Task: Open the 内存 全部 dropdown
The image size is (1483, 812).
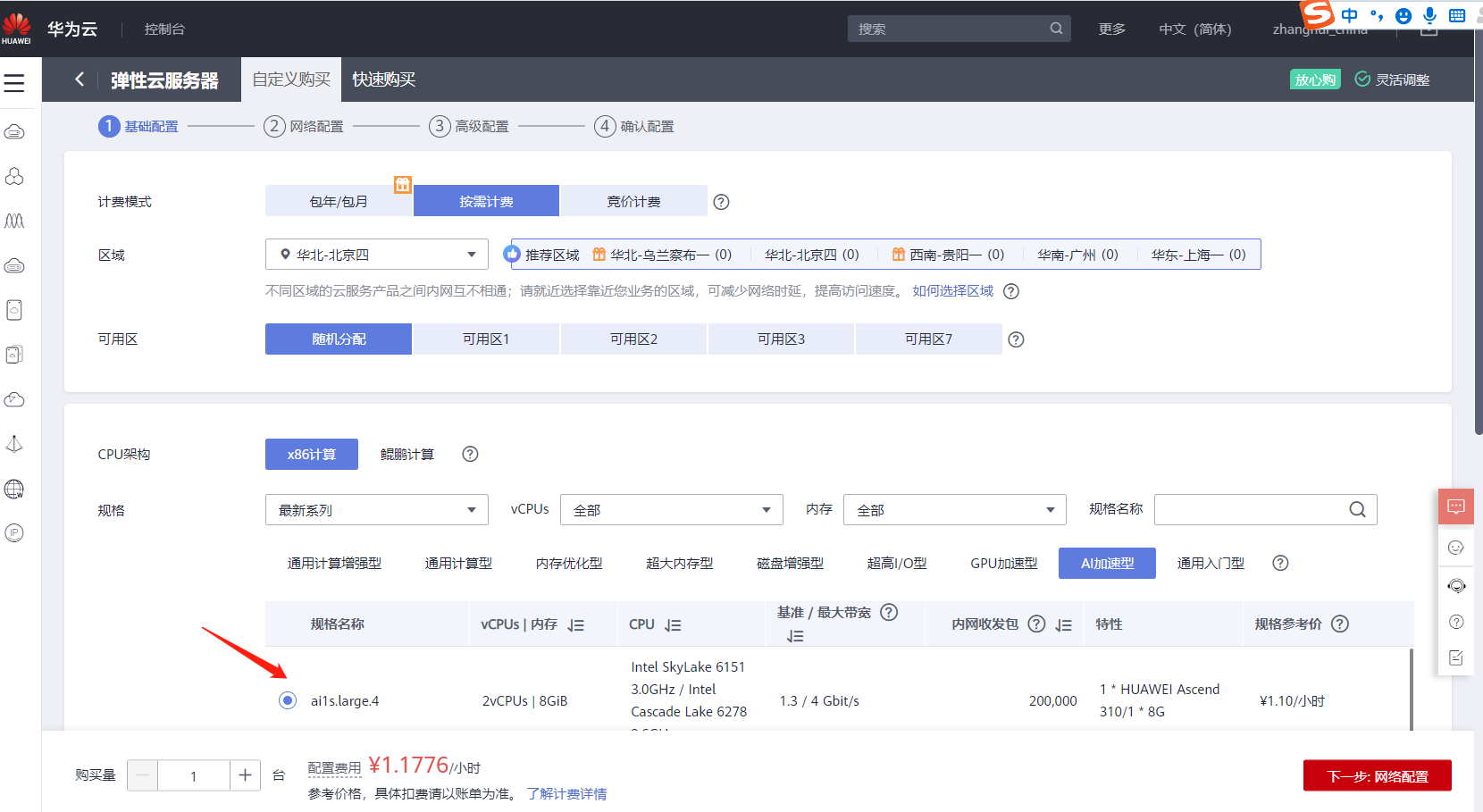Action: [x=955, y=510]
